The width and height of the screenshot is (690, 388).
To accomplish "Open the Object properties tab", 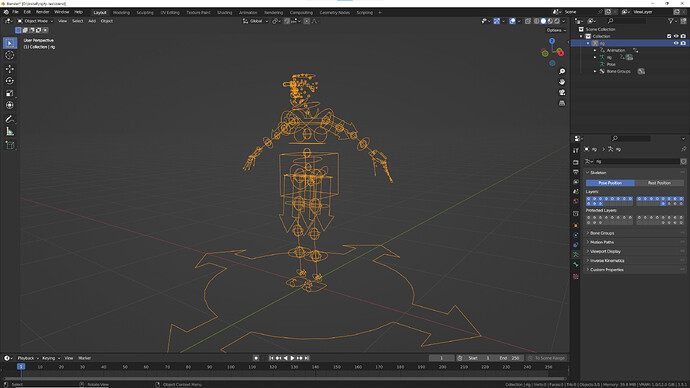I will [576, 225].
